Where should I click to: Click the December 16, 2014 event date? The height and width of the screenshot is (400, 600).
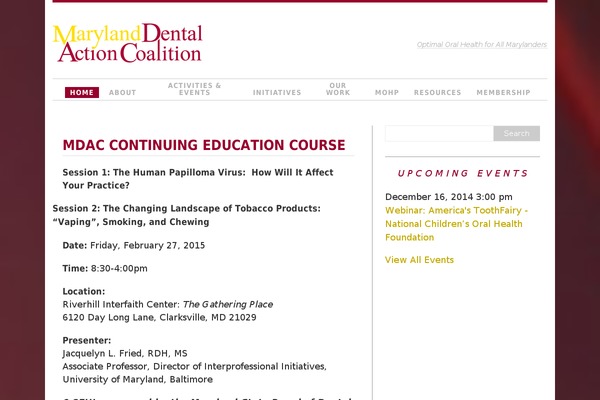pyautogui.click(x=448, y=197)
